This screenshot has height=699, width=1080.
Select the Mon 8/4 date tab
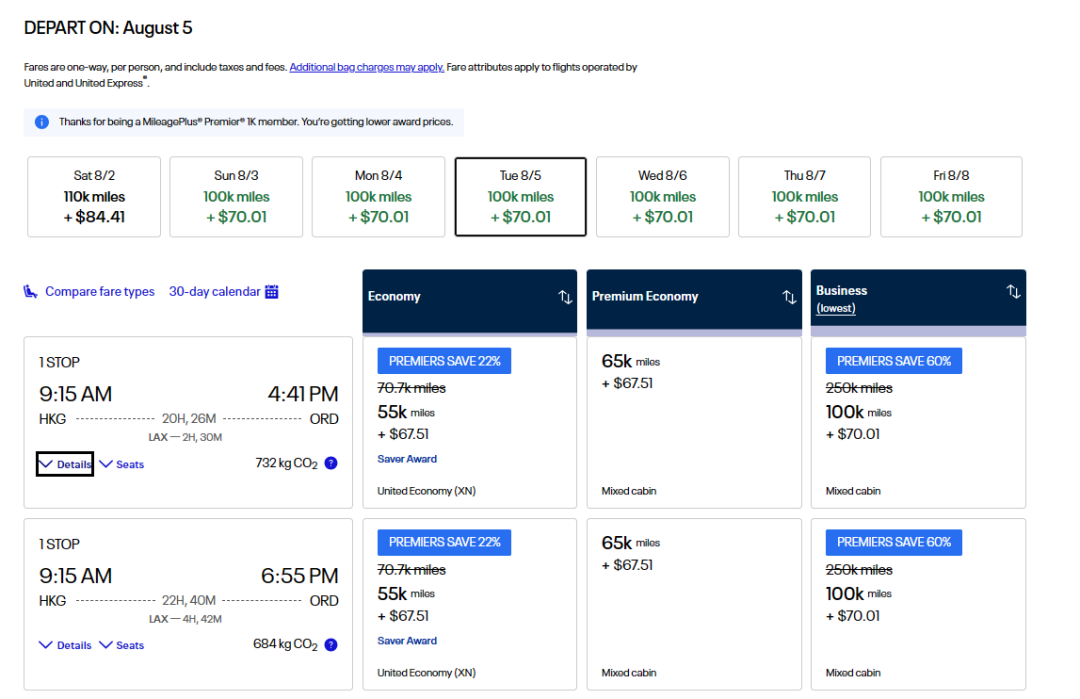[x=378, y=196]
